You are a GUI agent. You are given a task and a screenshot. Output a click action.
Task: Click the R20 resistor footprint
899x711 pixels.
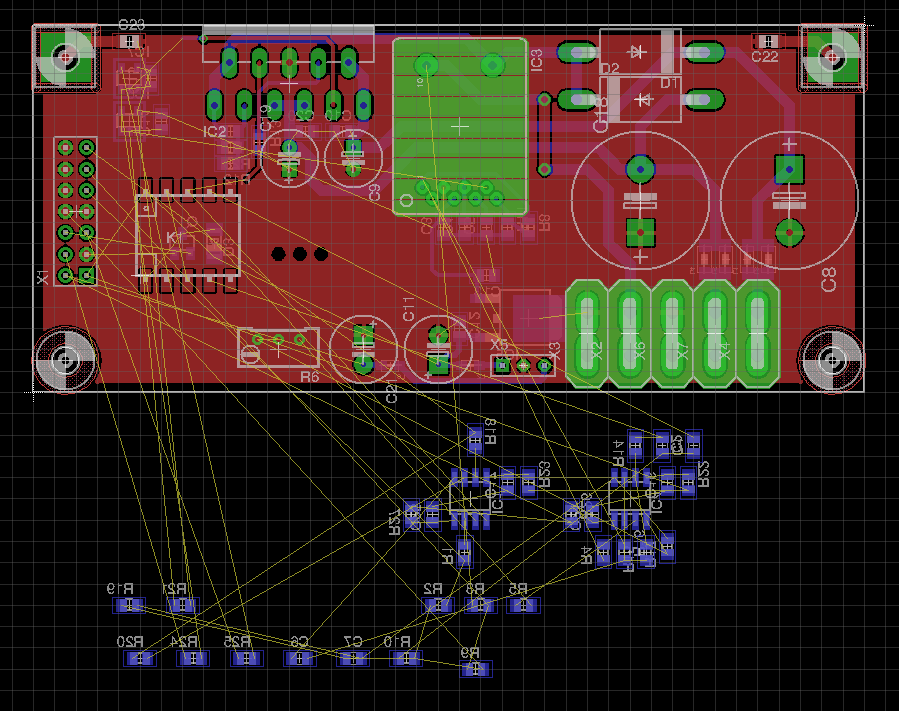144,658
